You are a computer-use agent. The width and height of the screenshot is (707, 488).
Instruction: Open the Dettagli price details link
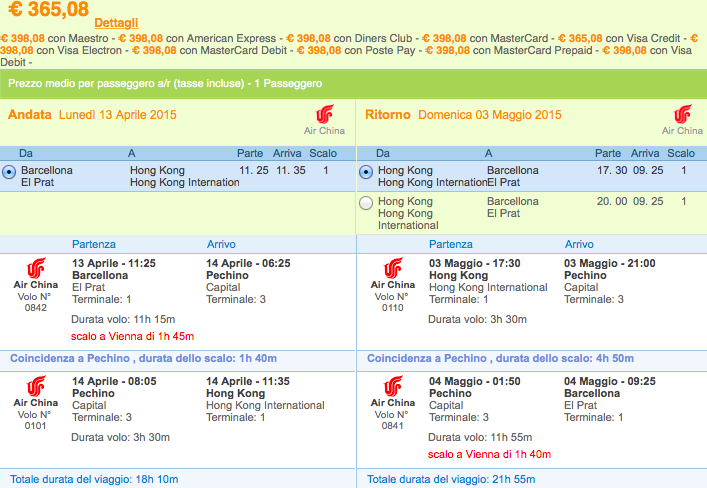[x=116, y=23]
